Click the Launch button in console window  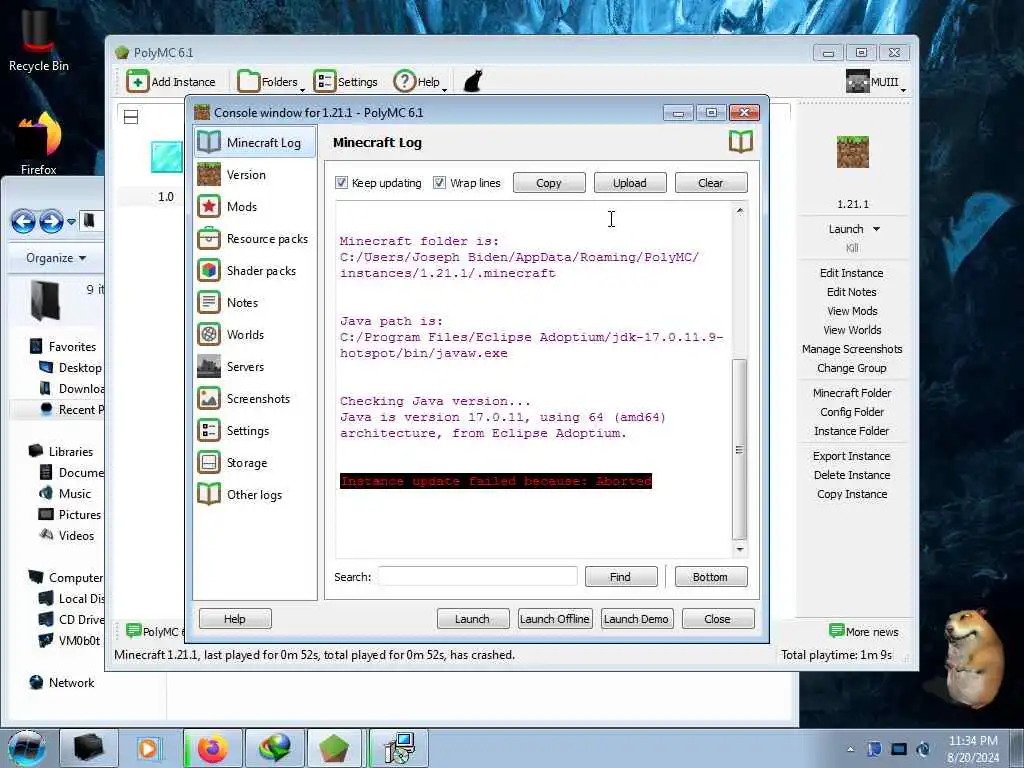(x=472, y=618)
